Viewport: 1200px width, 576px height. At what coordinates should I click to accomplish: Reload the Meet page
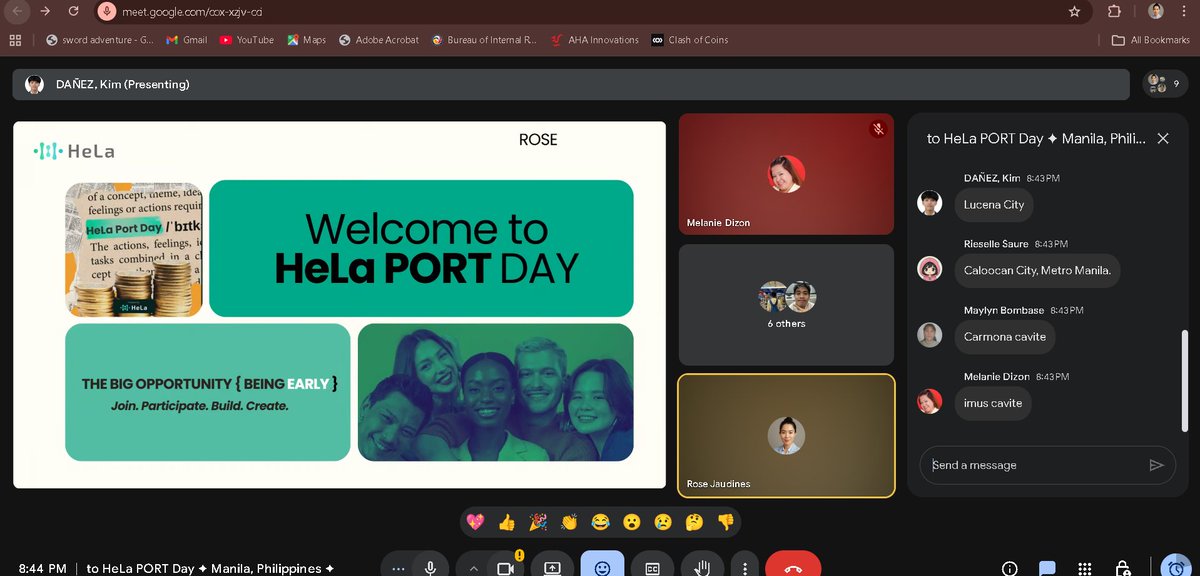74,11
